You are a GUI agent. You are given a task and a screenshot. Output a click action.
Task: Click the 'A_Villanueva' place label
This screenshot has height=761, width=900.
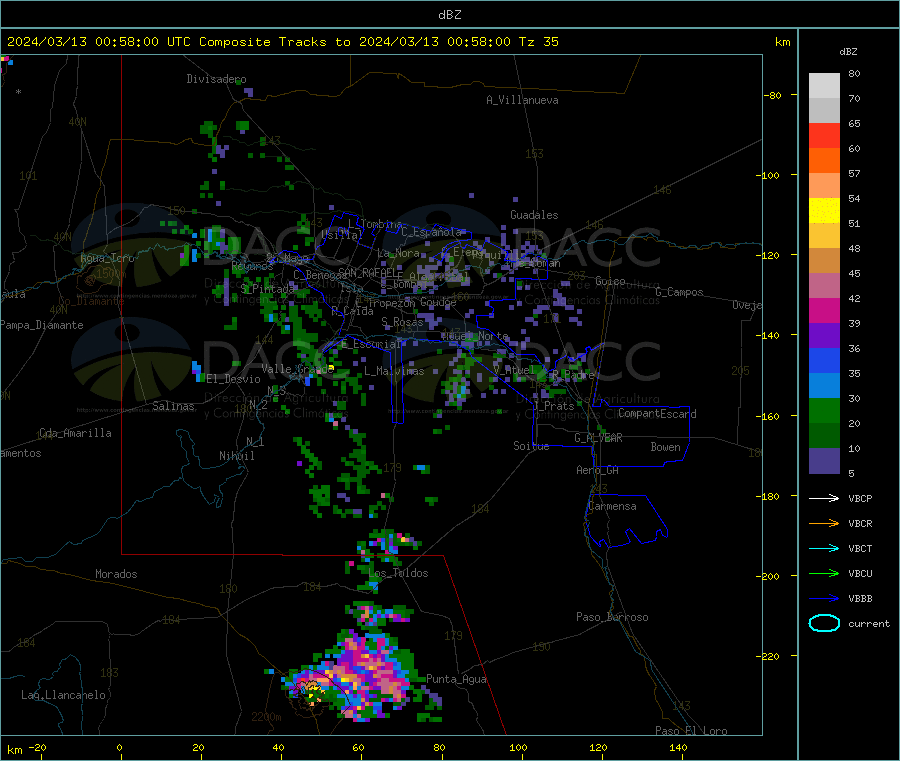[522, 100]
